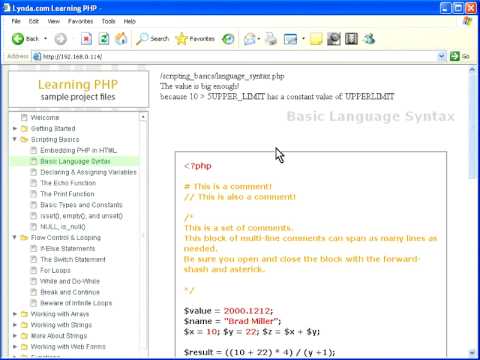
Task: Open the Favorites pane
Action: coord(195,39)
